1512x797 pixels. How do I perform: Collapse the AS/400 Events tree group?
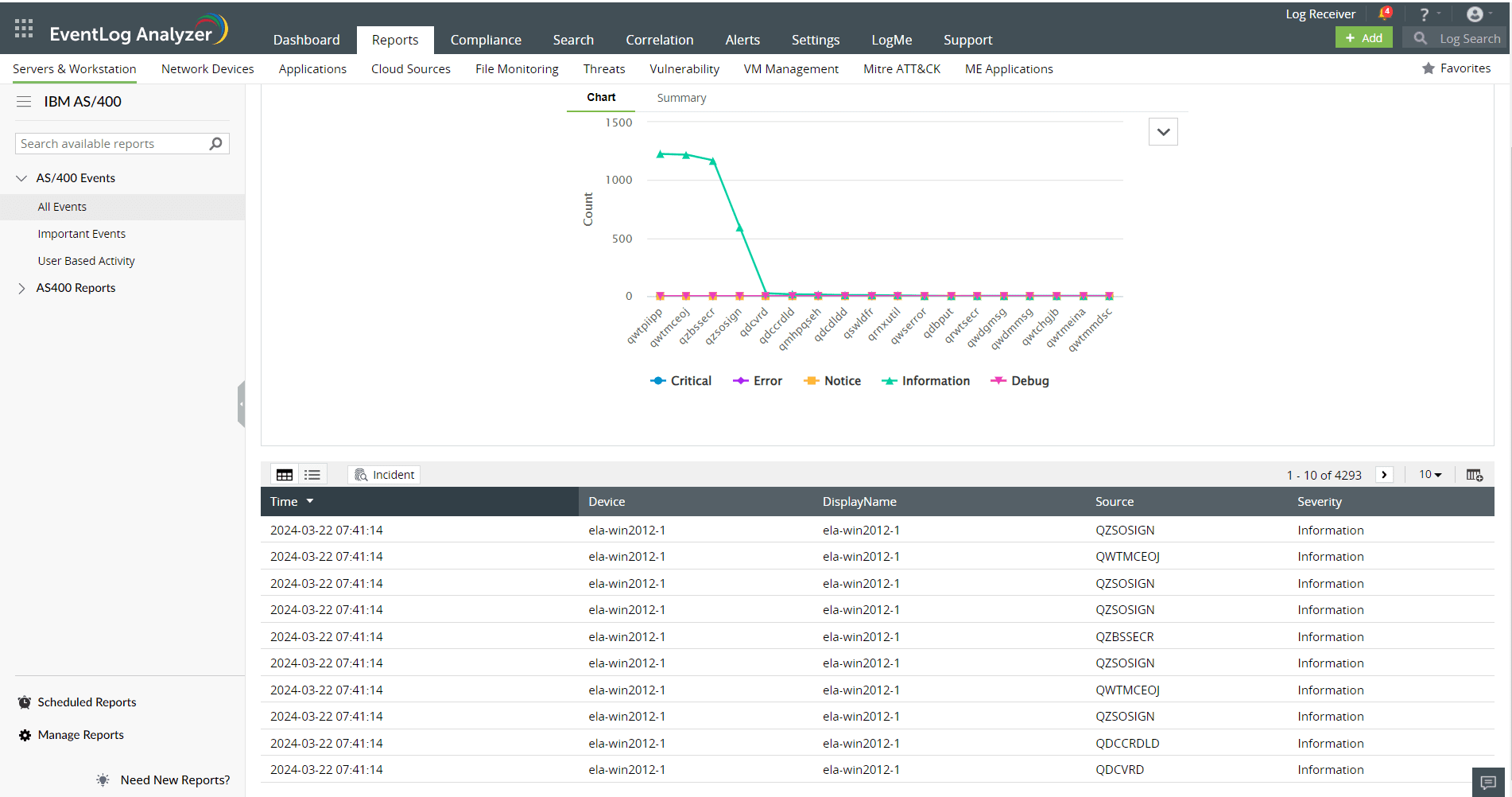[21, 178]
